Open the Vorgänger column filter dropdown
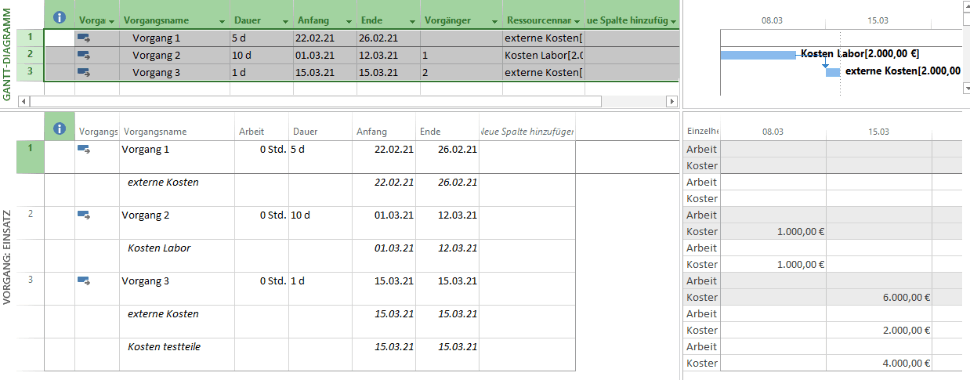 coord(495,21)
